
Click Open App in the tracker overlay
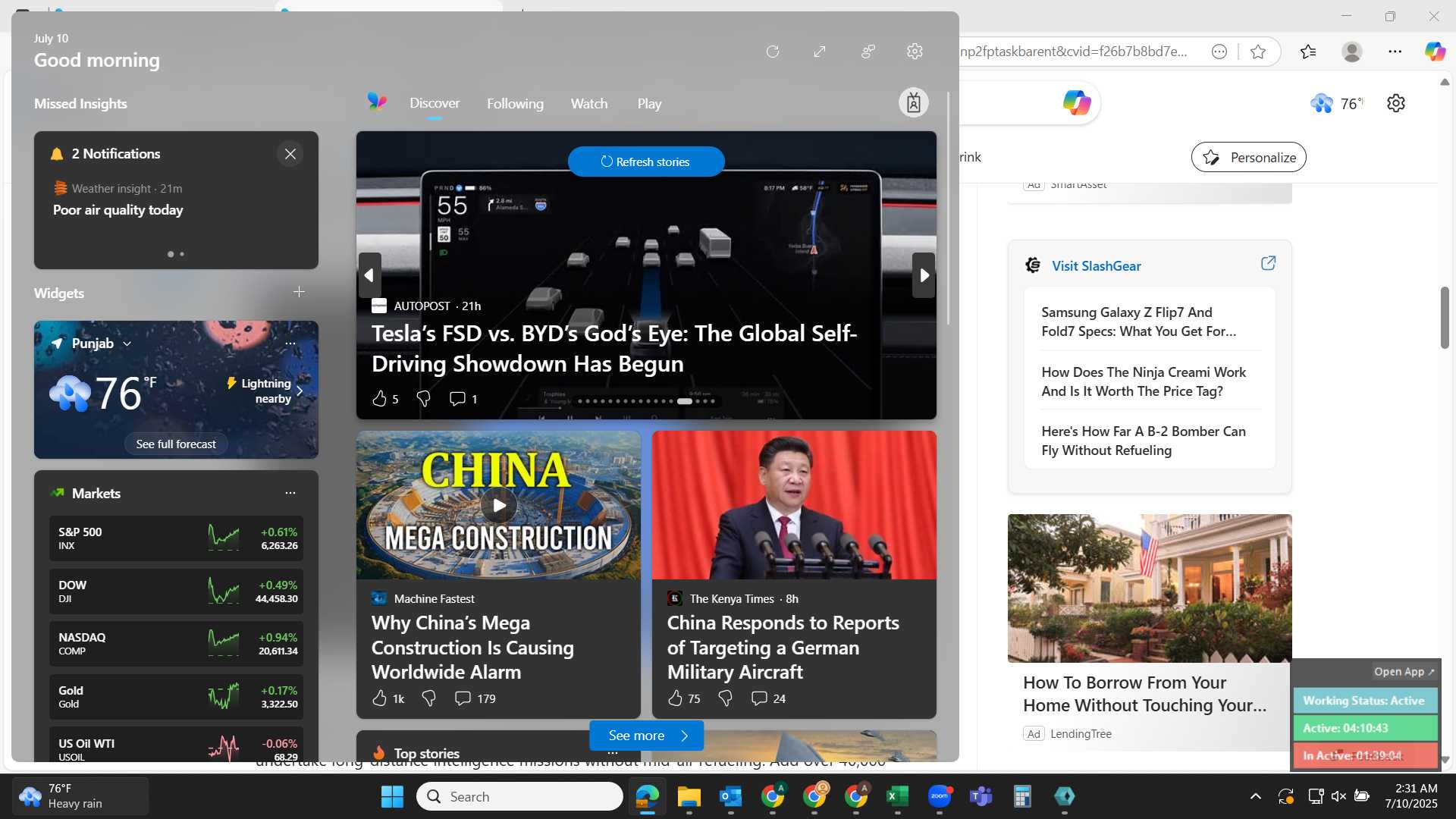point(1404,672)
